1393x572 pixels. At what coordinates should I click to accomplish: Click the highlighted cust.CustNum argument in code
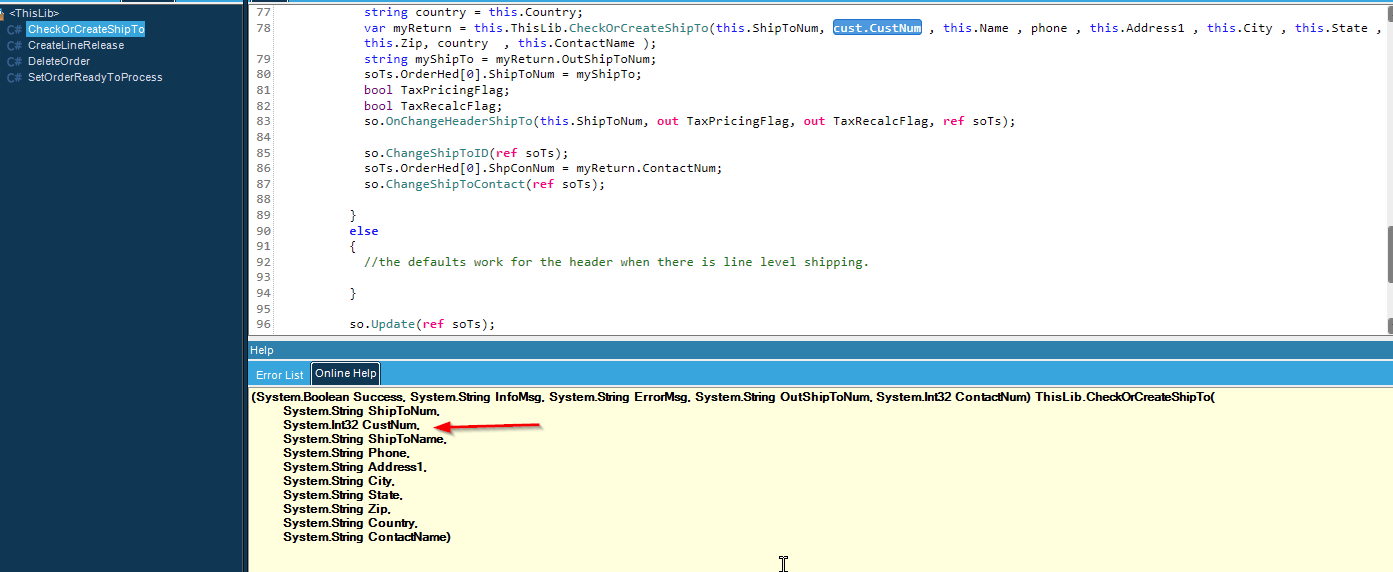(877, 28)
